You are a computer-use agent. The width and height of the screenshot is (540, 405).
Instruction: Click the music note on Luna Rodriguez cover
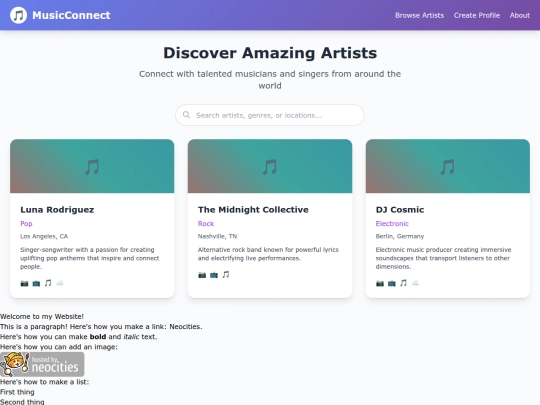pyautogui.click(x=92, y=167)
